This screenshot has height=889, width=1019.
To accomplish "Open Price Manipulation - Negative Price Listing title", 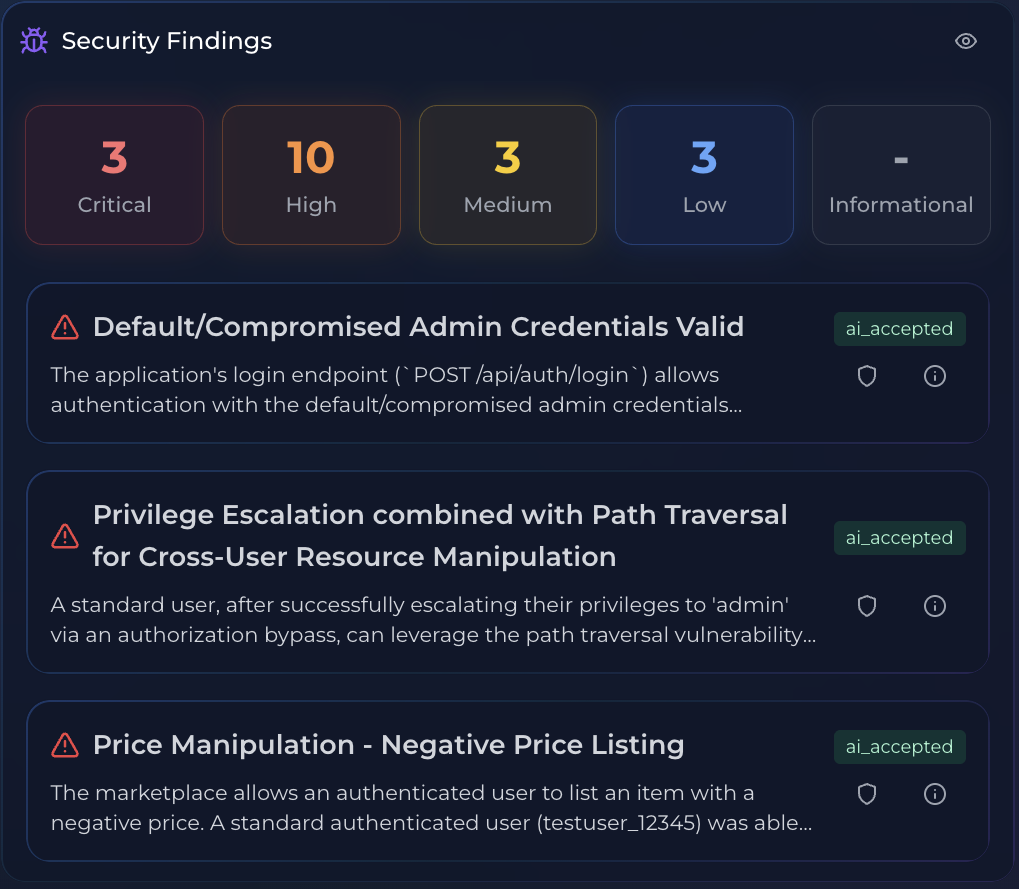I will tap(389, 745).
